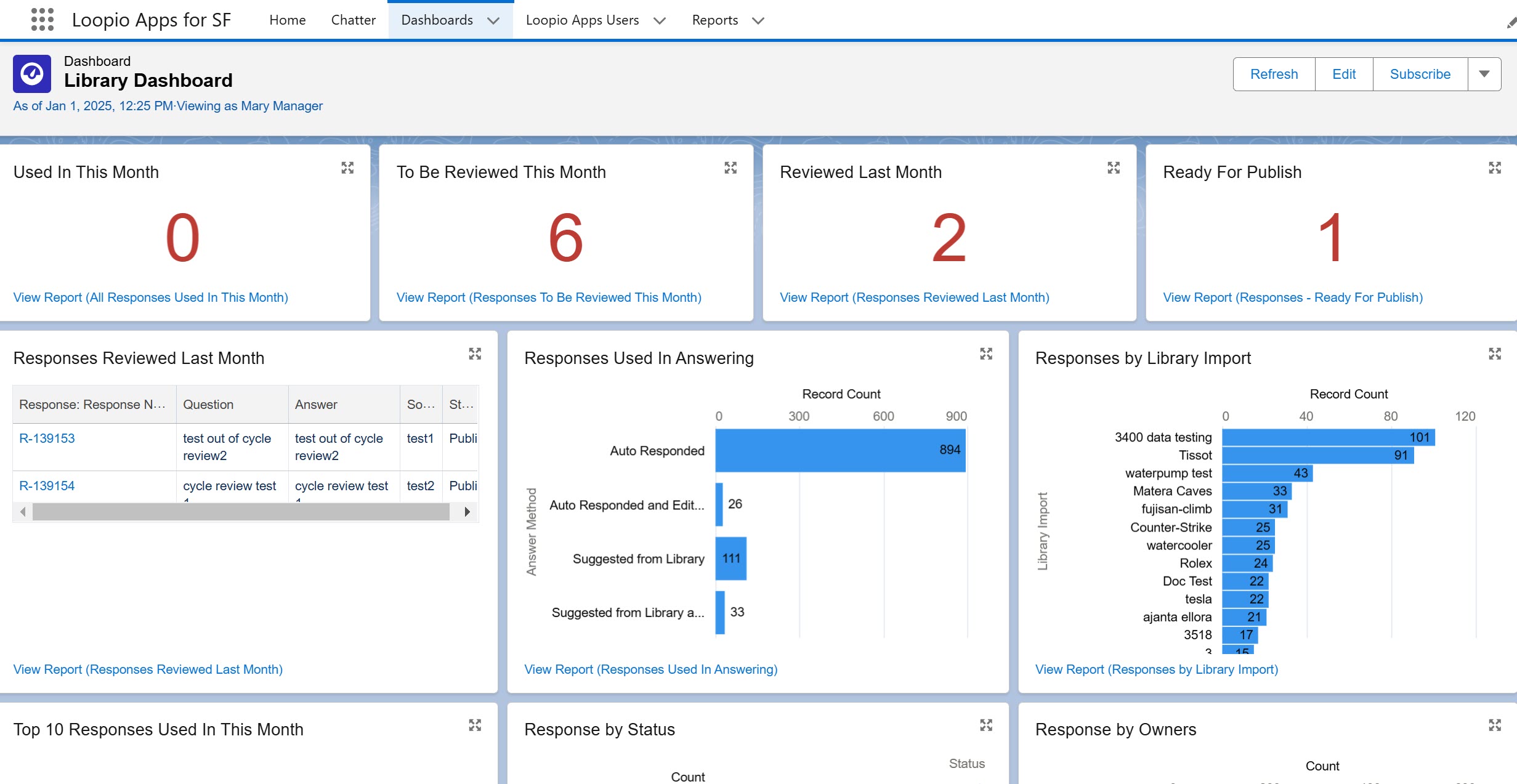Open View Report Responses by Library Import

[x=1156, y=669]
